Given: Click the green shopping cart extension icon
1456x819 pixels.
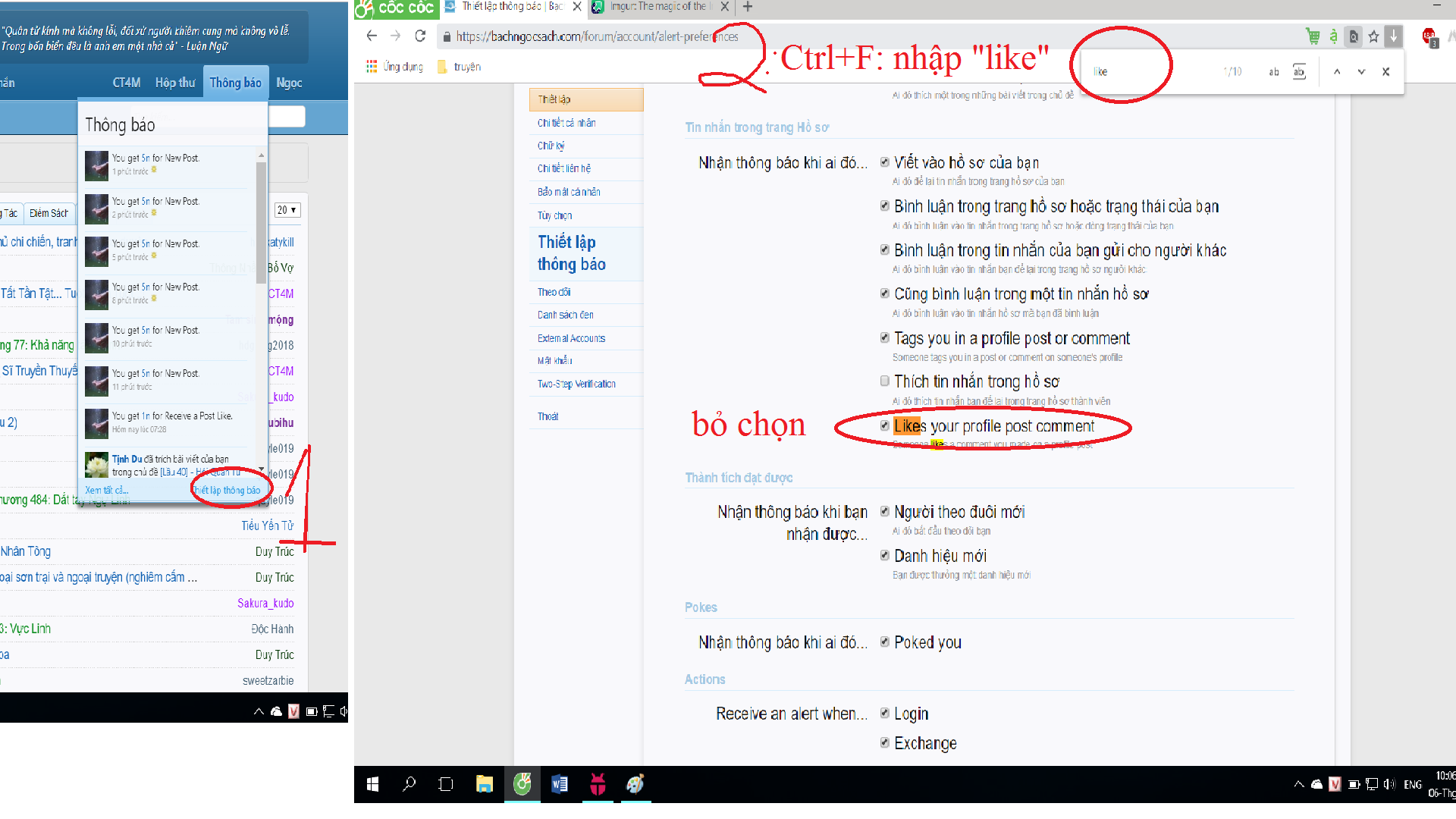Looking at the screenshot, I should (x=1313, y=36).
